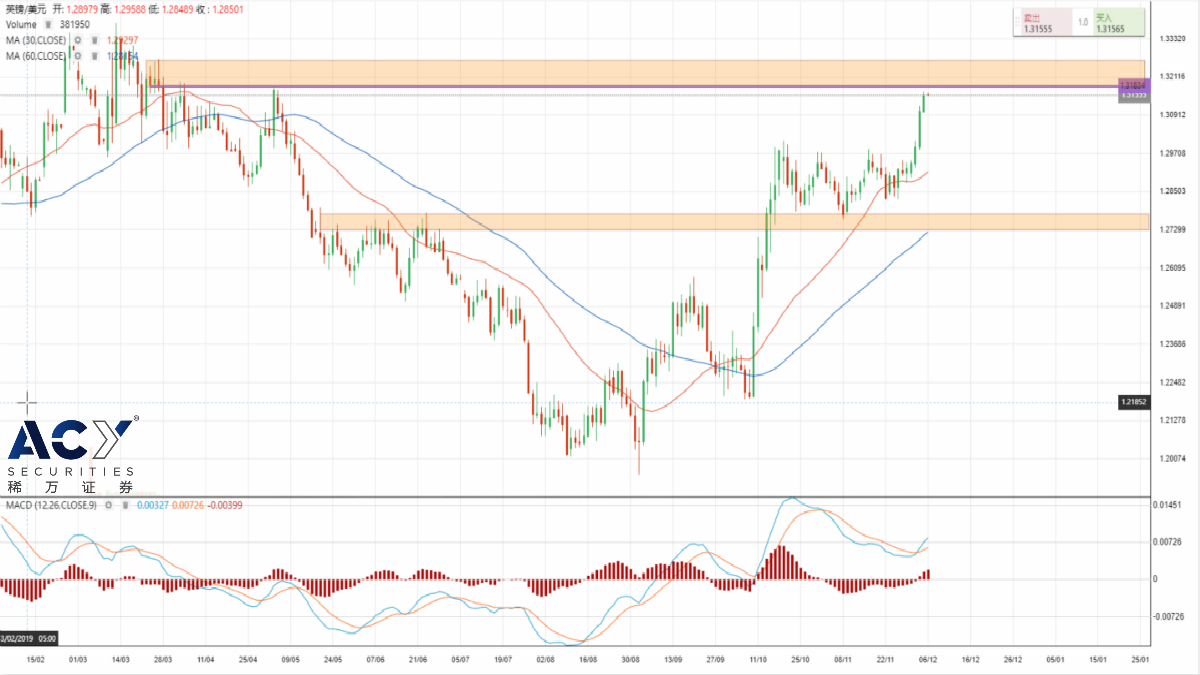Select the purple horizontal line price label
Viewport: 1200px width, 675px height.
1133,87
